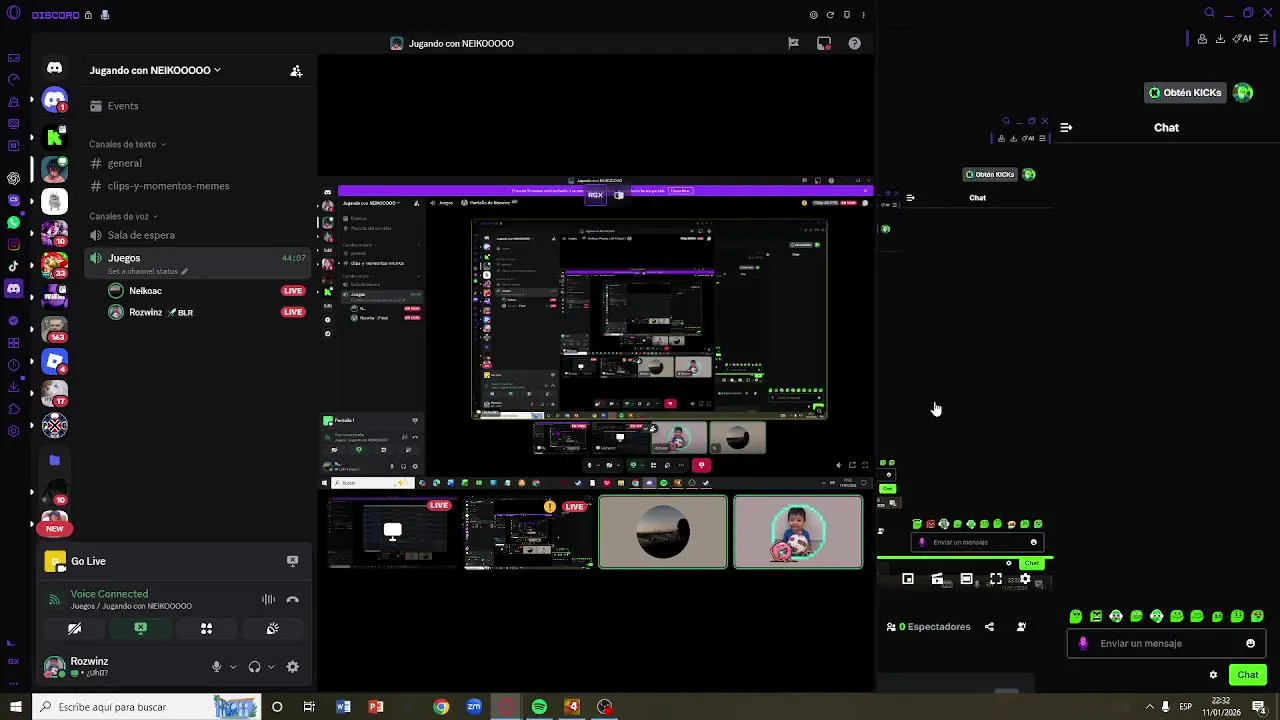Click Windows taskbar search box
This screenshot has width=1280, height=720.
pos(146,707)
